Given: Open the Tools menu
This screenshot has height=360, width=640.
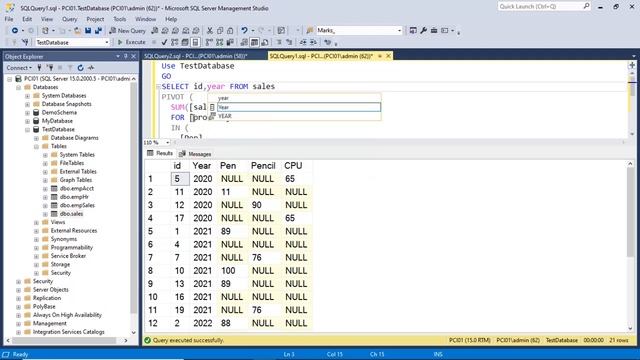Looking at the screenshot, I should [120, 19].
